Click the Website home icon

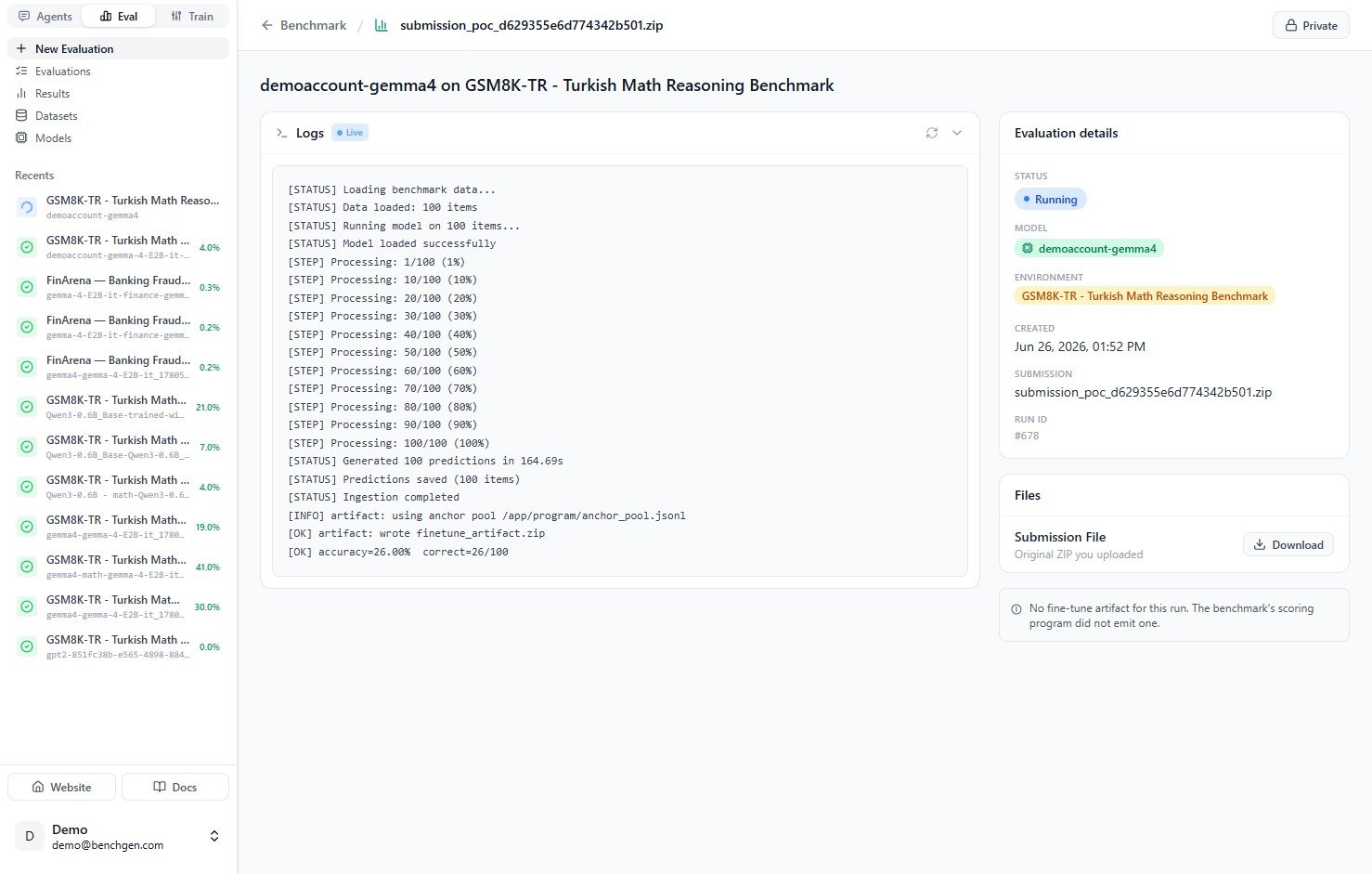coord(38,787)
